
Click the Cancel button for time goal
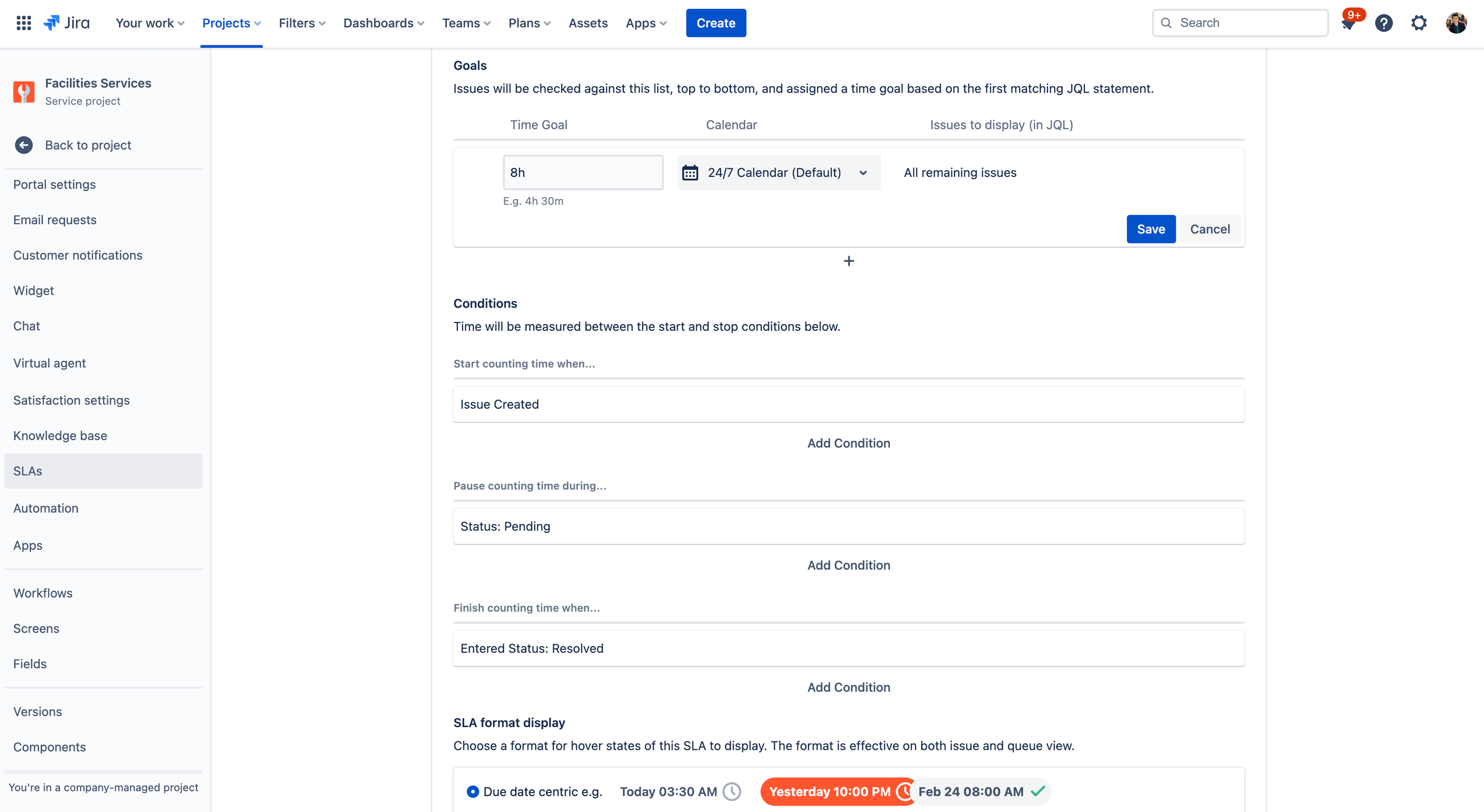point(1210,229)
